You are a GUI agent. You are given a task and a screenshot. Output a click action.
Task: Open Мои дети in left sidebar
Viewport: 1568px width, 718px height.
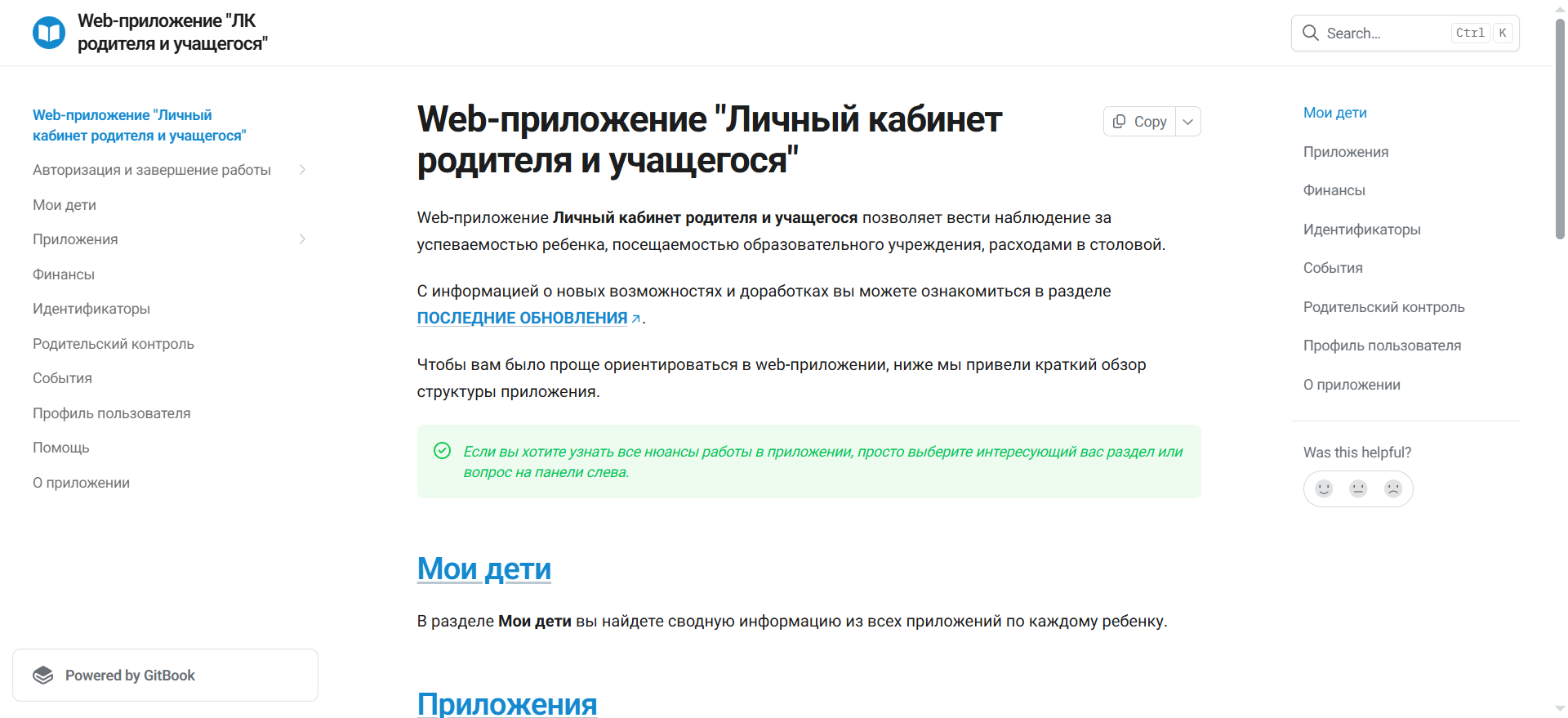65,205
